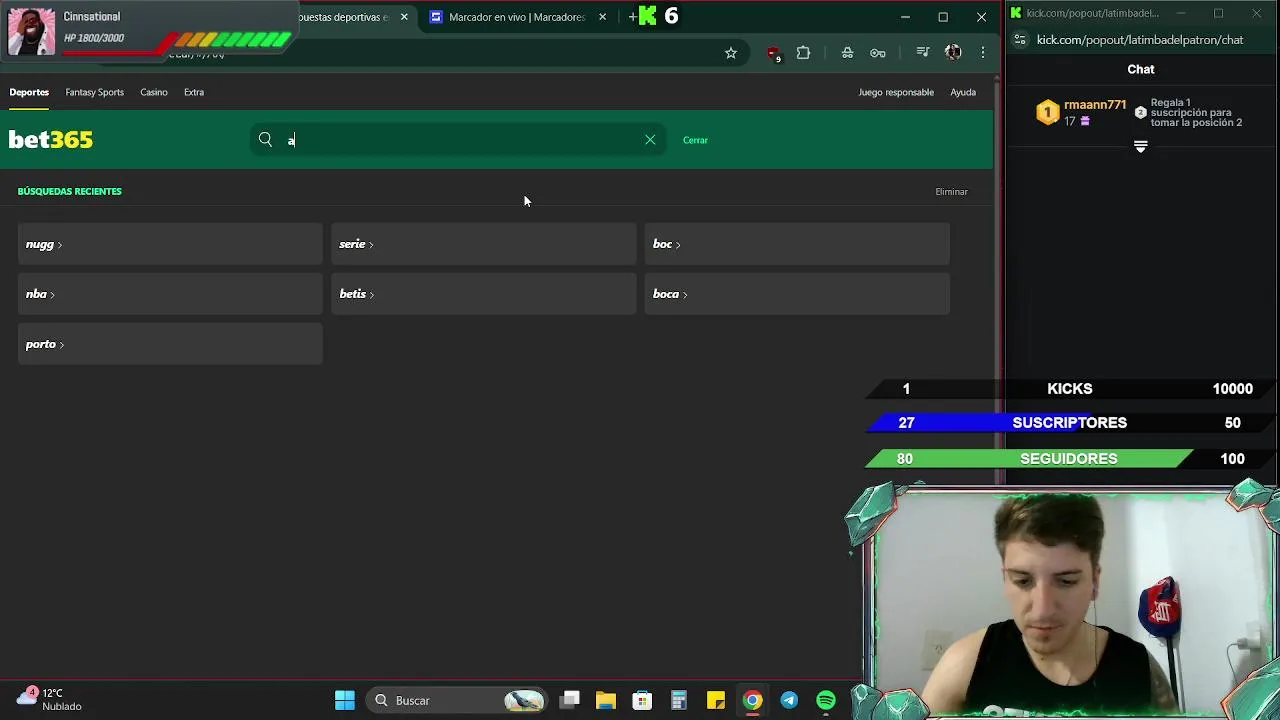Click Cerrar to close search

tap(695, 140)
